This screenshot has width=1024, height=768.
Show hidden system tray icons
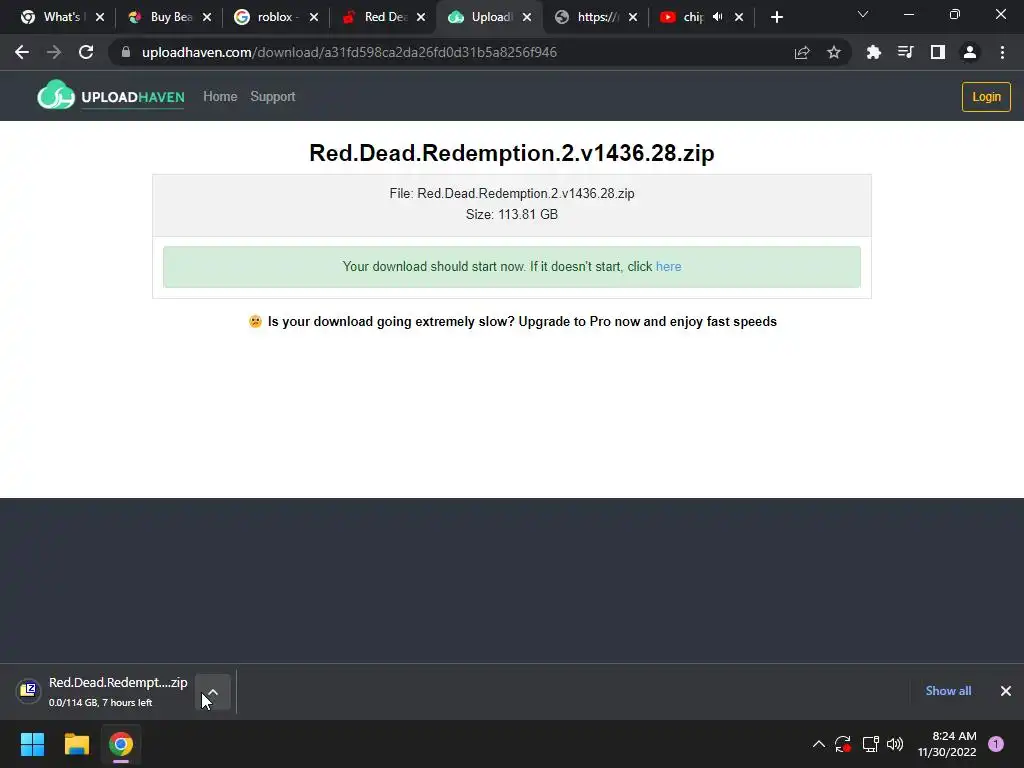coord(818,744)
